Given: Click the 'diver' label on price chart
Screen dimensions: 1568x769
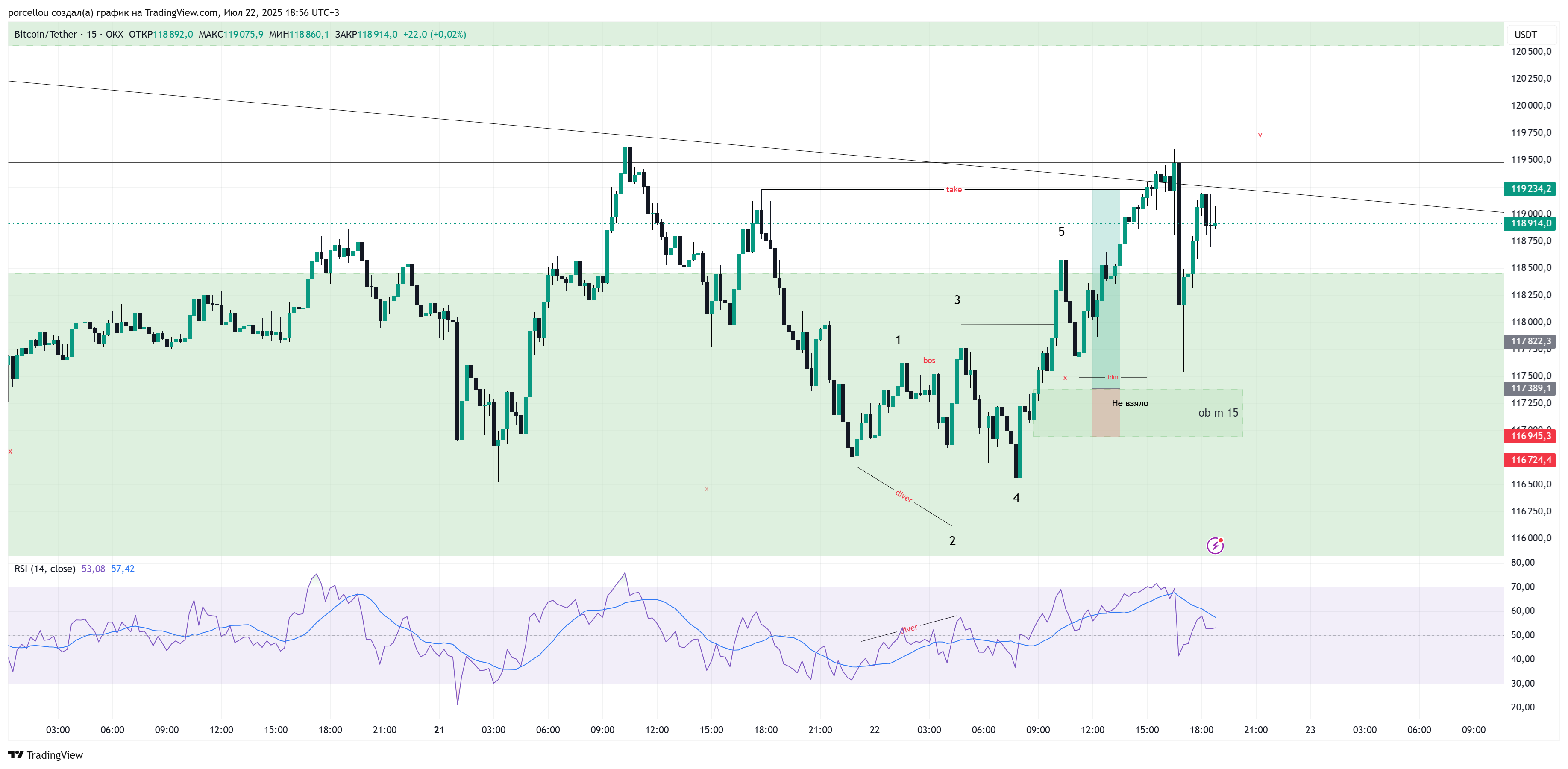Looking at the screenshot, I should [904, 496].
